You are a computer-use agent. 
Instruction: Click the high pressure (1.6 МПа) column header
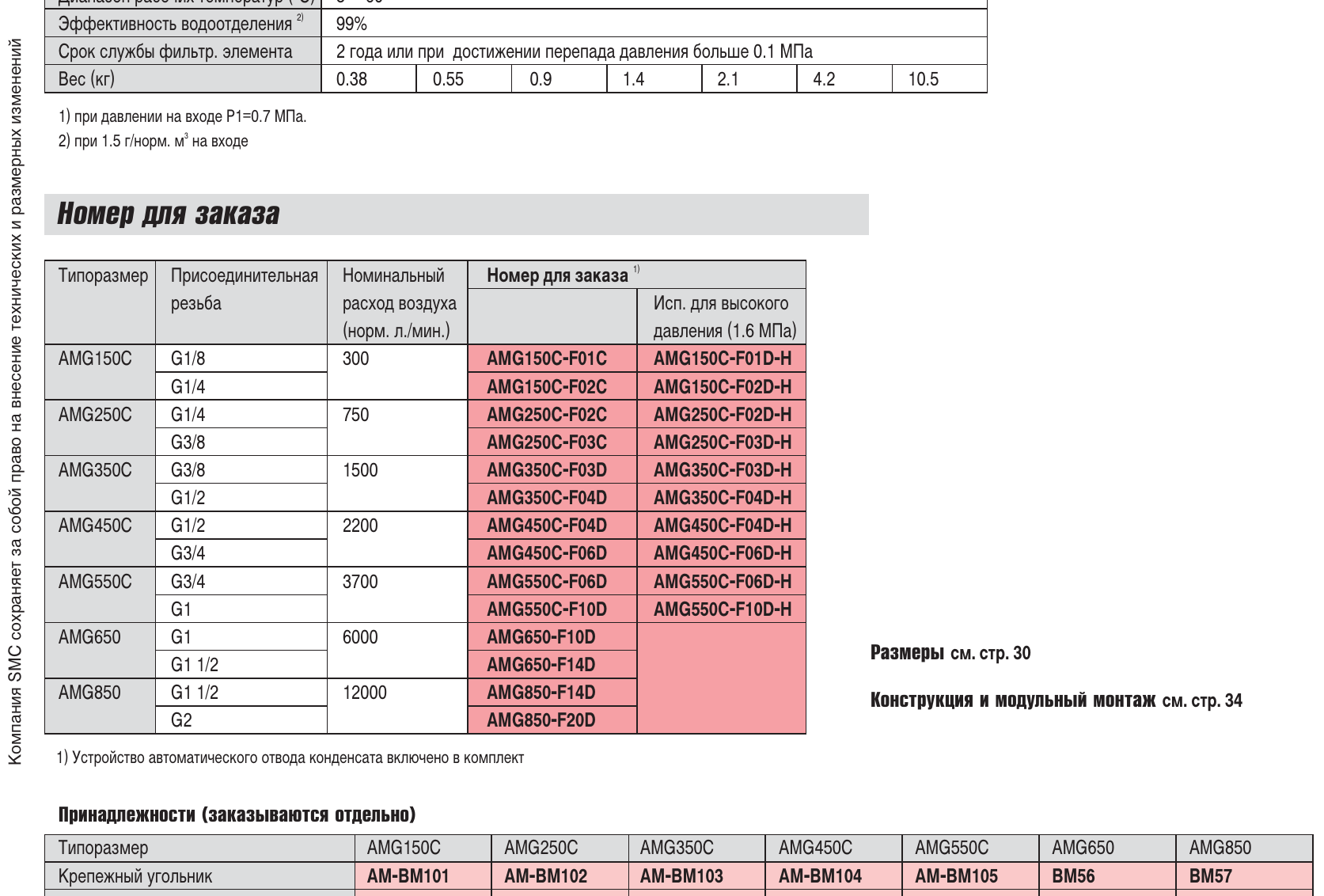[724, 317]
